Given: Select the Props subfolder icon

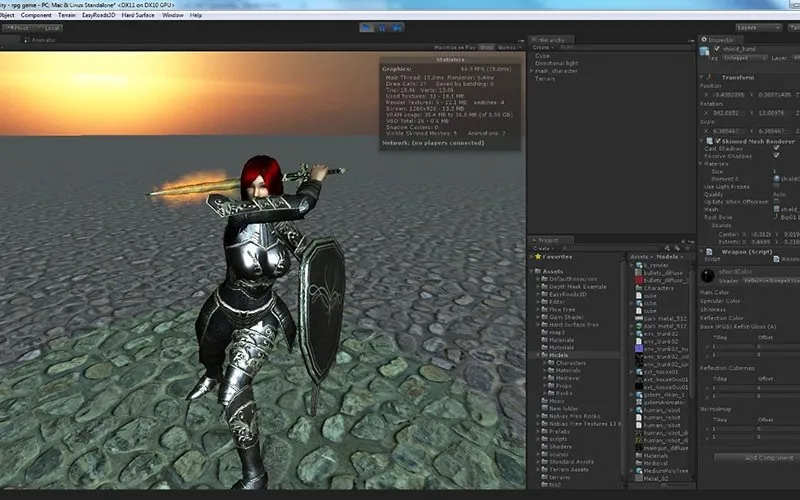Looking at the screenshot, I should coord(552,386).
